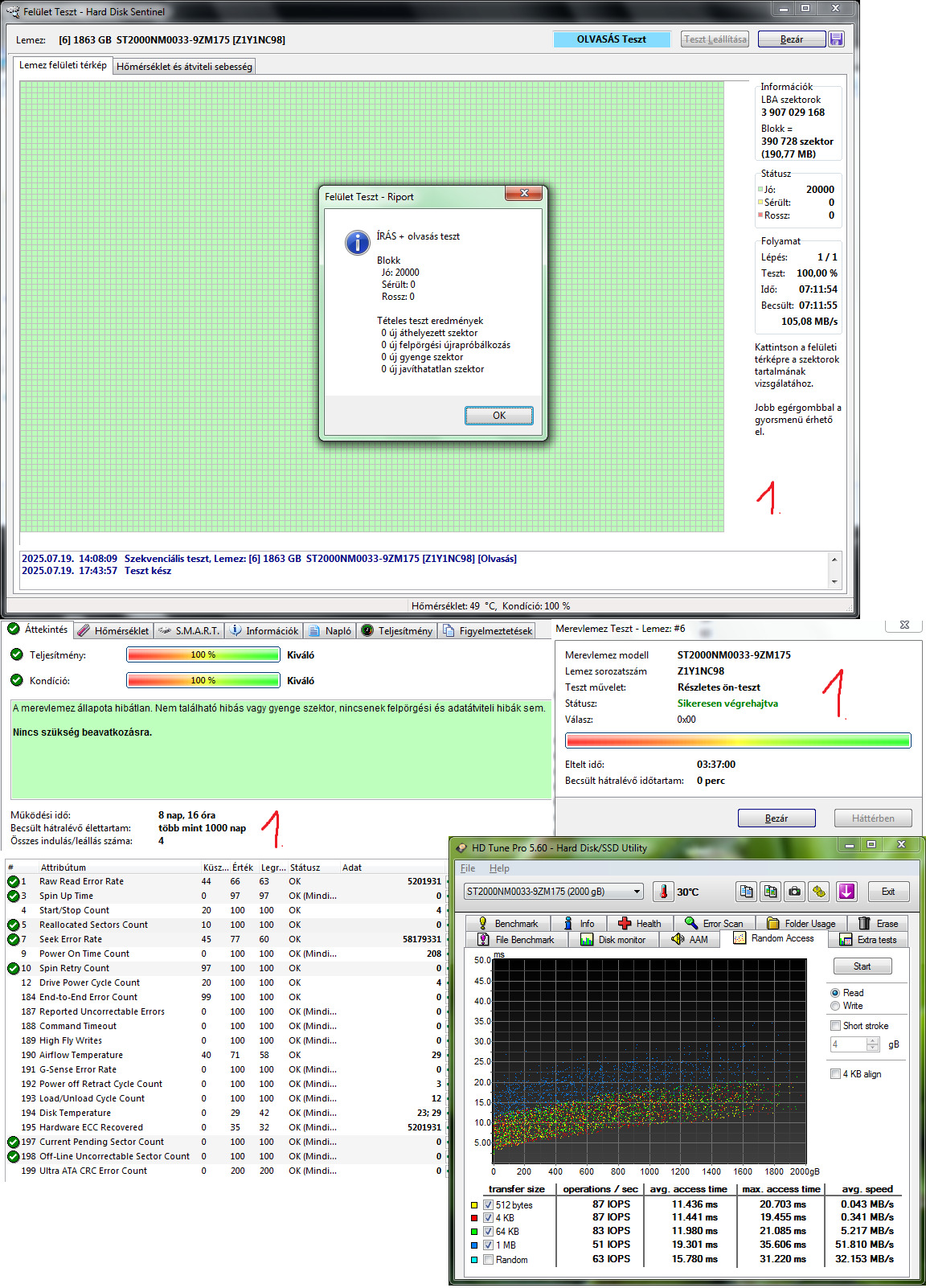Click the Start button in HD Tune
This screenshot has width=926, height=1288.
click(862, 966)
